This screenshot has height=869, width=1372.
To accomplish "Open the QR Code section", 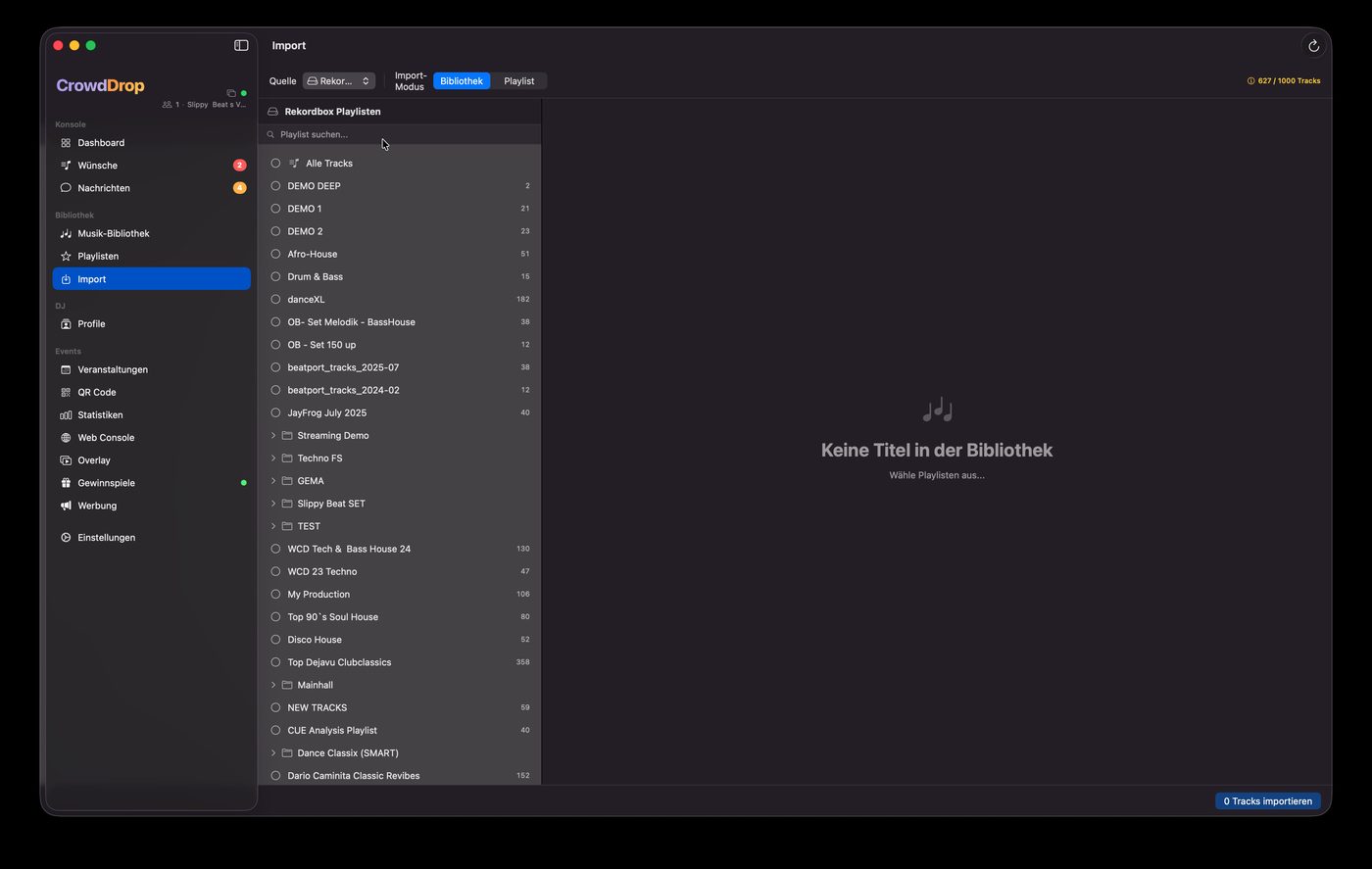I will pyautogui.click(x=97, y=392).
